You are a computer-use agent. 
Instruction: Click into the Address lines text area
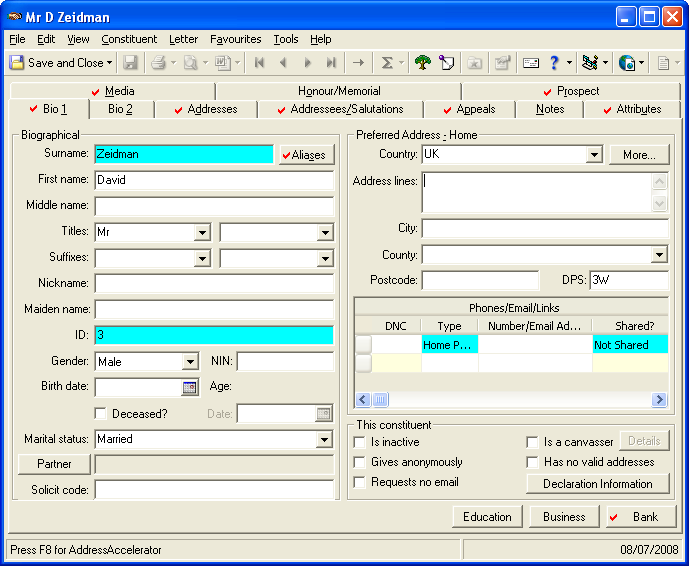(537, 192)
